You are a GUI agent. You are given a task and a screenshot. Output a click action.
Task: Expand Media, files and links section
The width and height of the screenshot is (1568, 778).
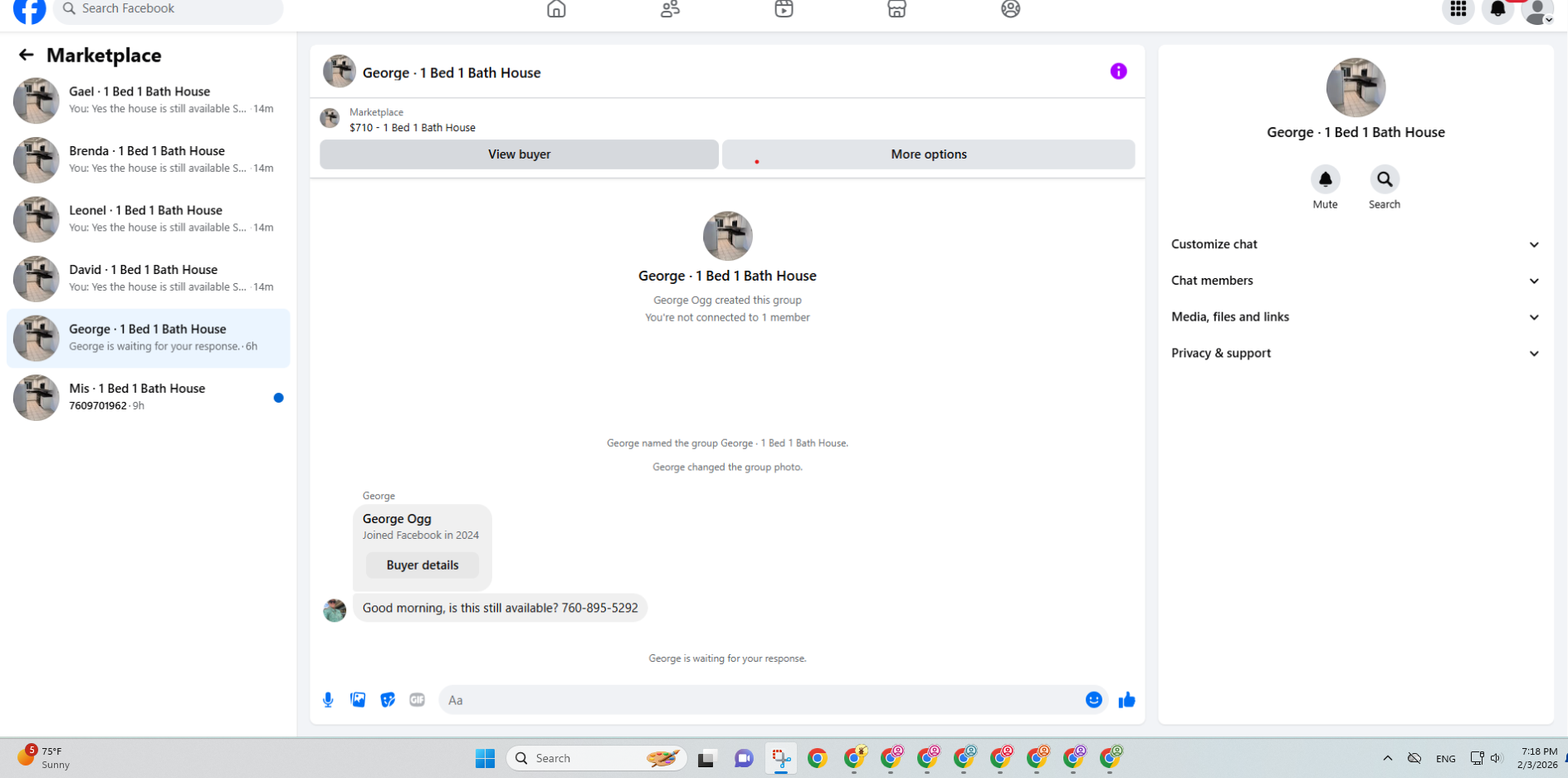coord(1356,317)
